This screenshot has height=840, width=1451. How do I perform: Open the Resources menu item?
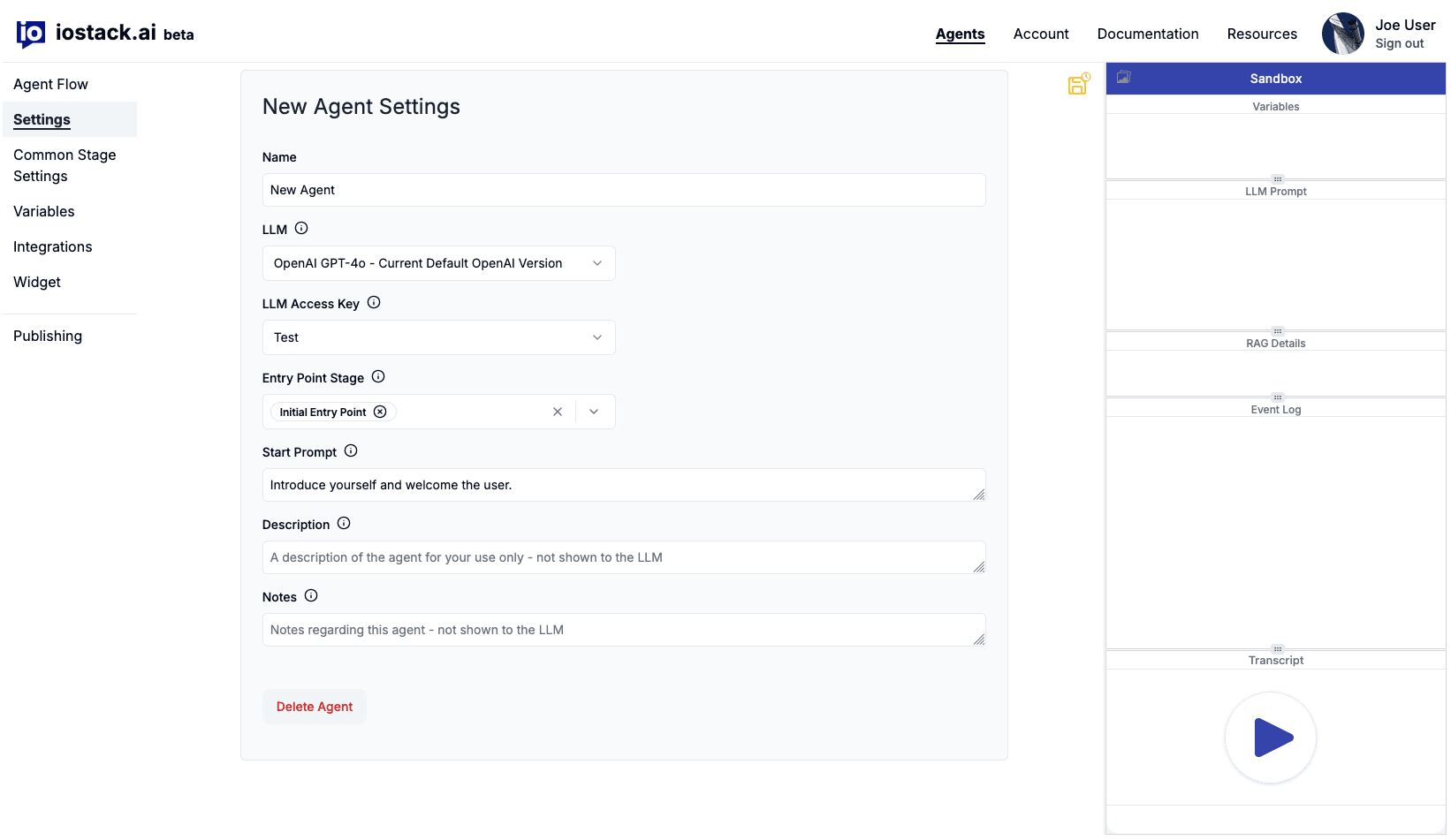tap(1262, 34)
